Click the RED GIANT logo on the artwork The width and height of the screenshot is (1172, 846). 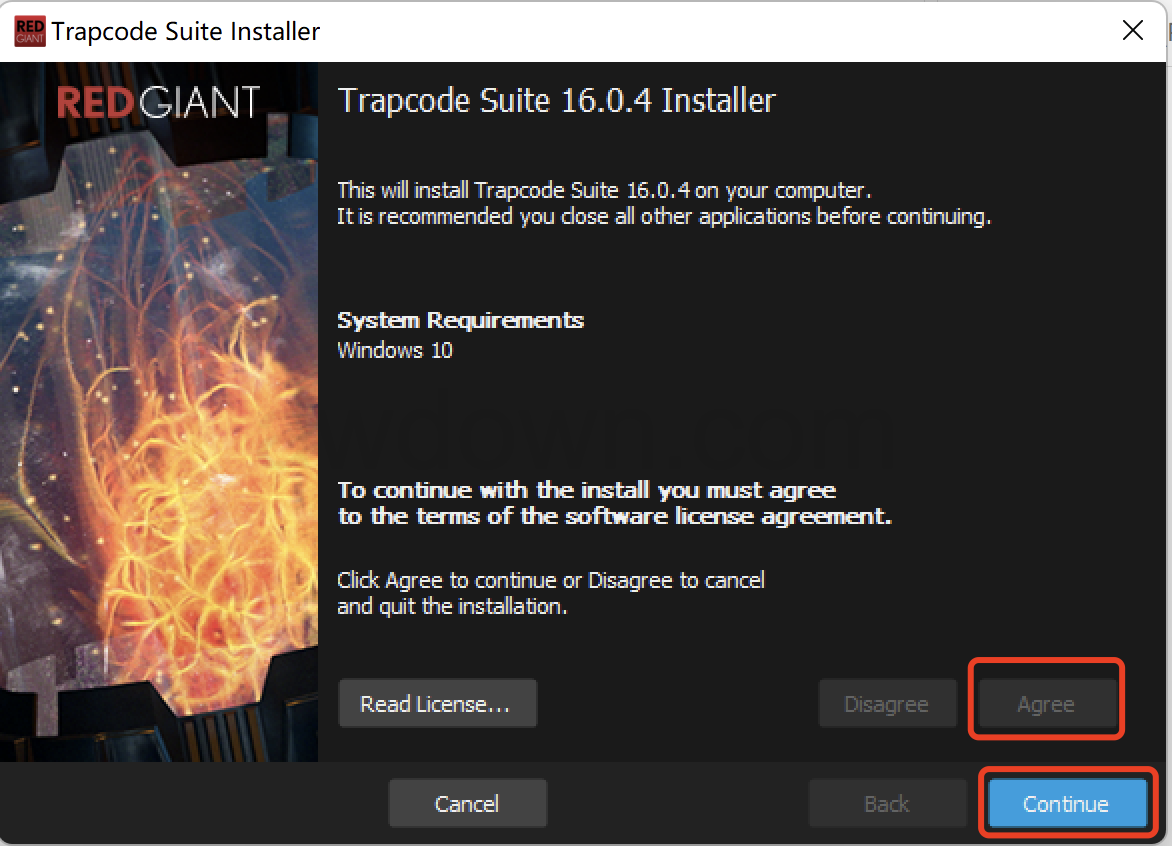pyautogui.click(x=158, y=103)
